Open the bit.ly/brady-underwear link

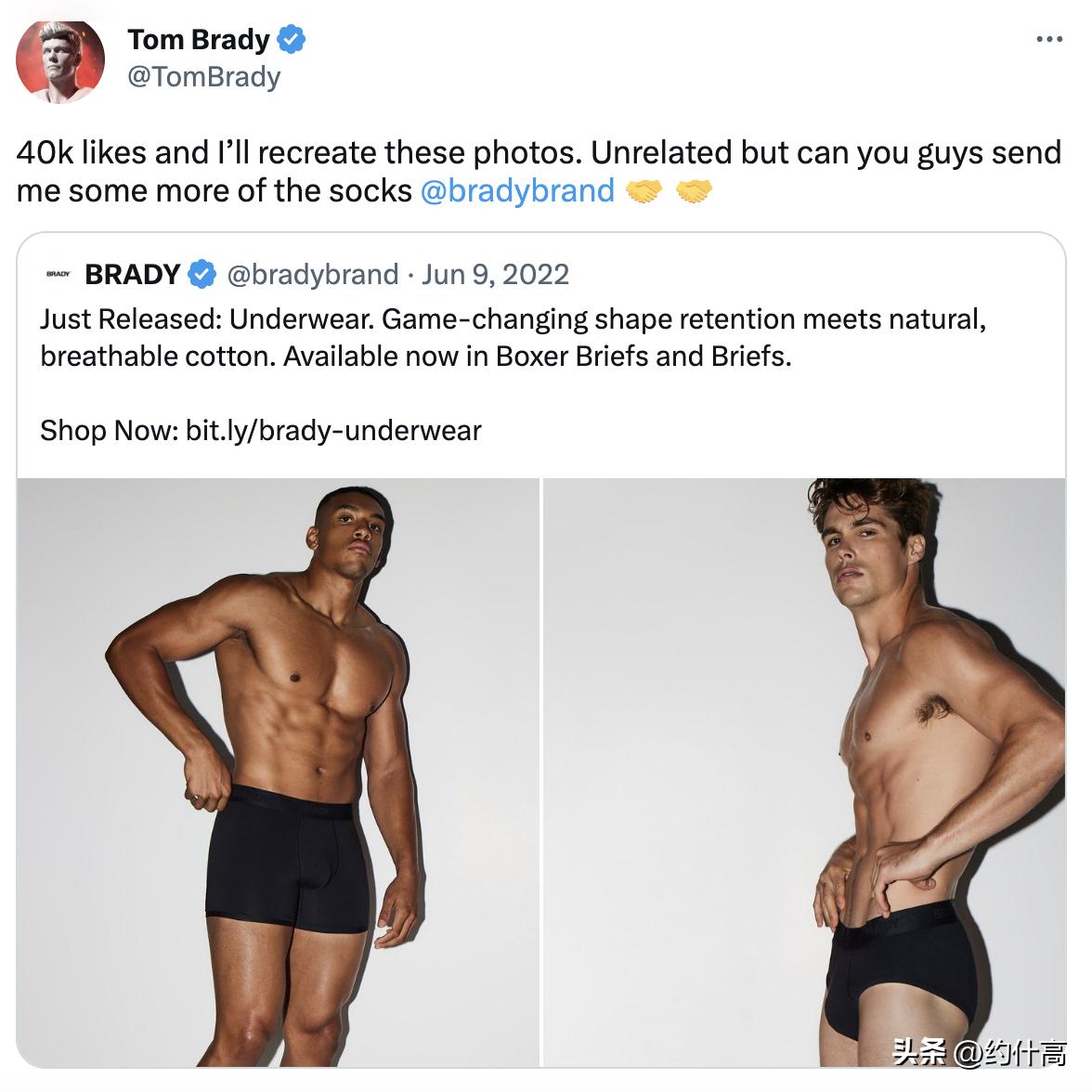333,431
